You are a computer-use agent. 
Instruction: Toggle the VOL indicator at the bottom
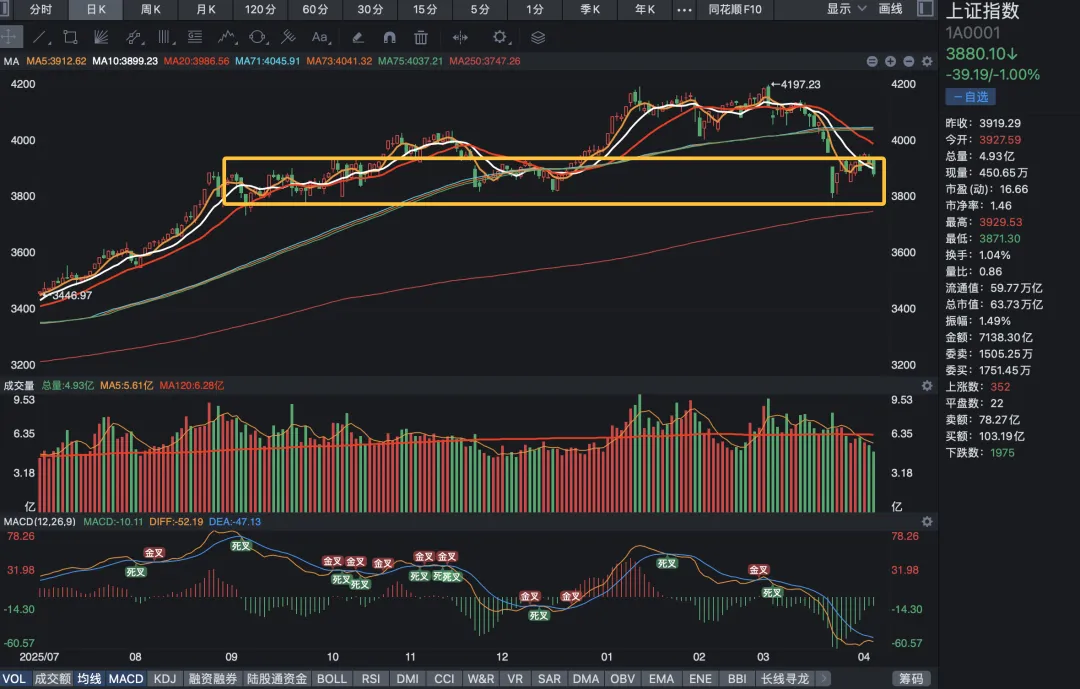(x=14, y=679)
